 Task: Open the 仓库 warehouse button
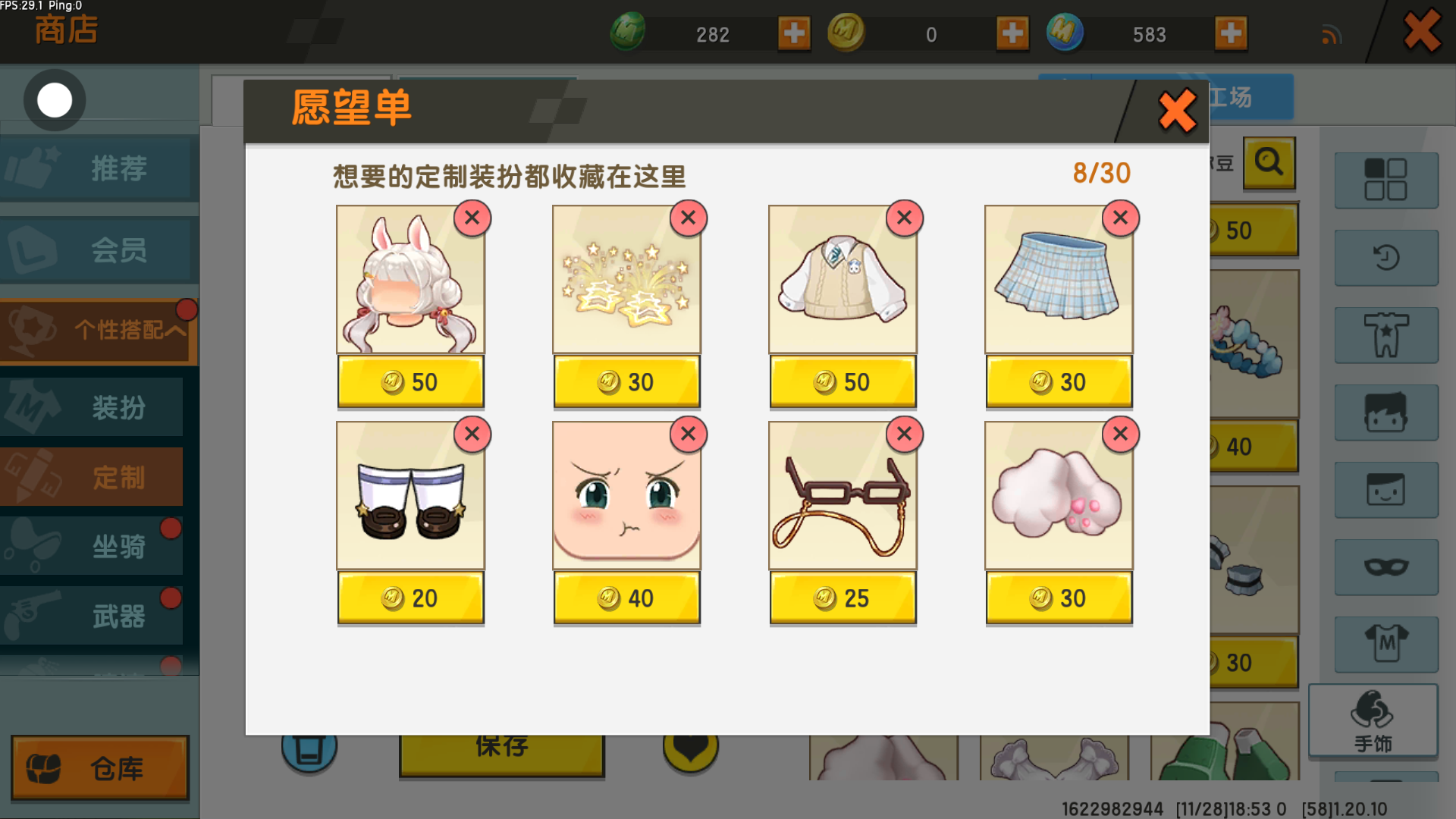pyautogui.click(x=99, y=768)
